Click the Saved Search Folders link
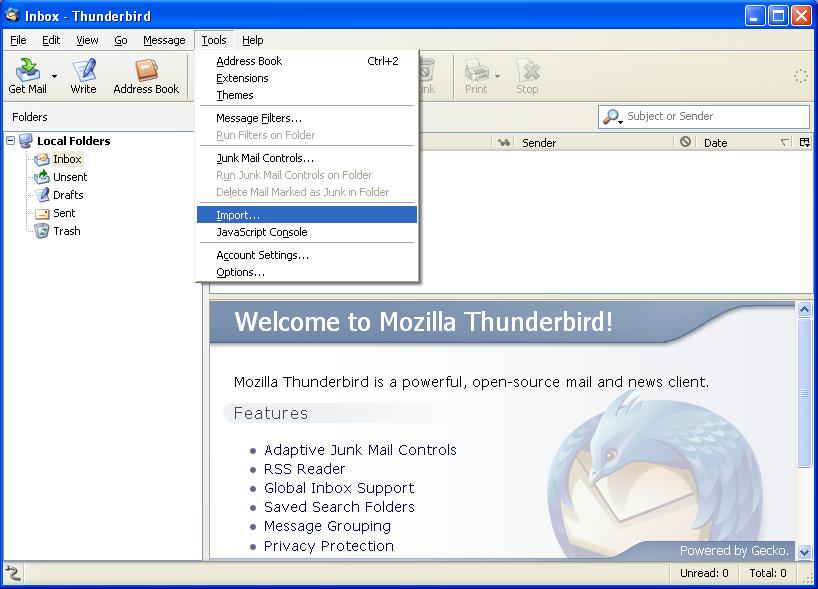Screen dimensions: 818x589 (339, 507)
